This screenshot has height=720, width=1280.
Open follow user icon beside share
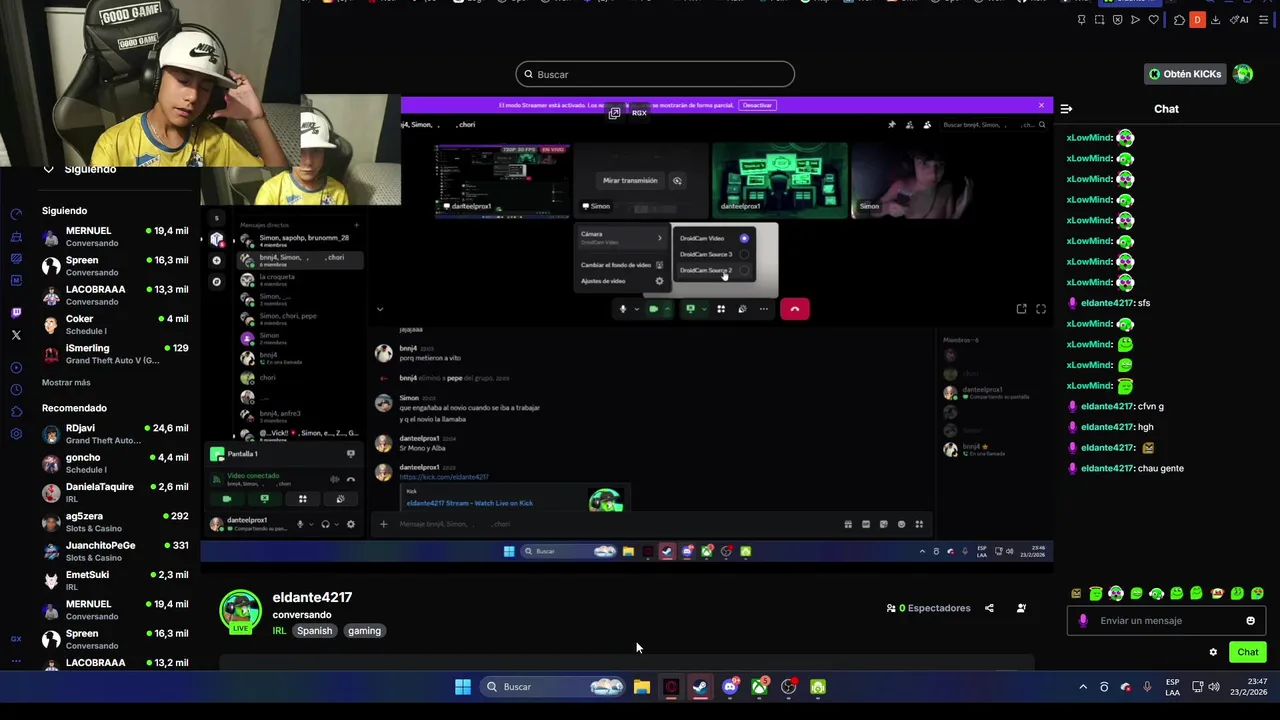point(1021,608)
